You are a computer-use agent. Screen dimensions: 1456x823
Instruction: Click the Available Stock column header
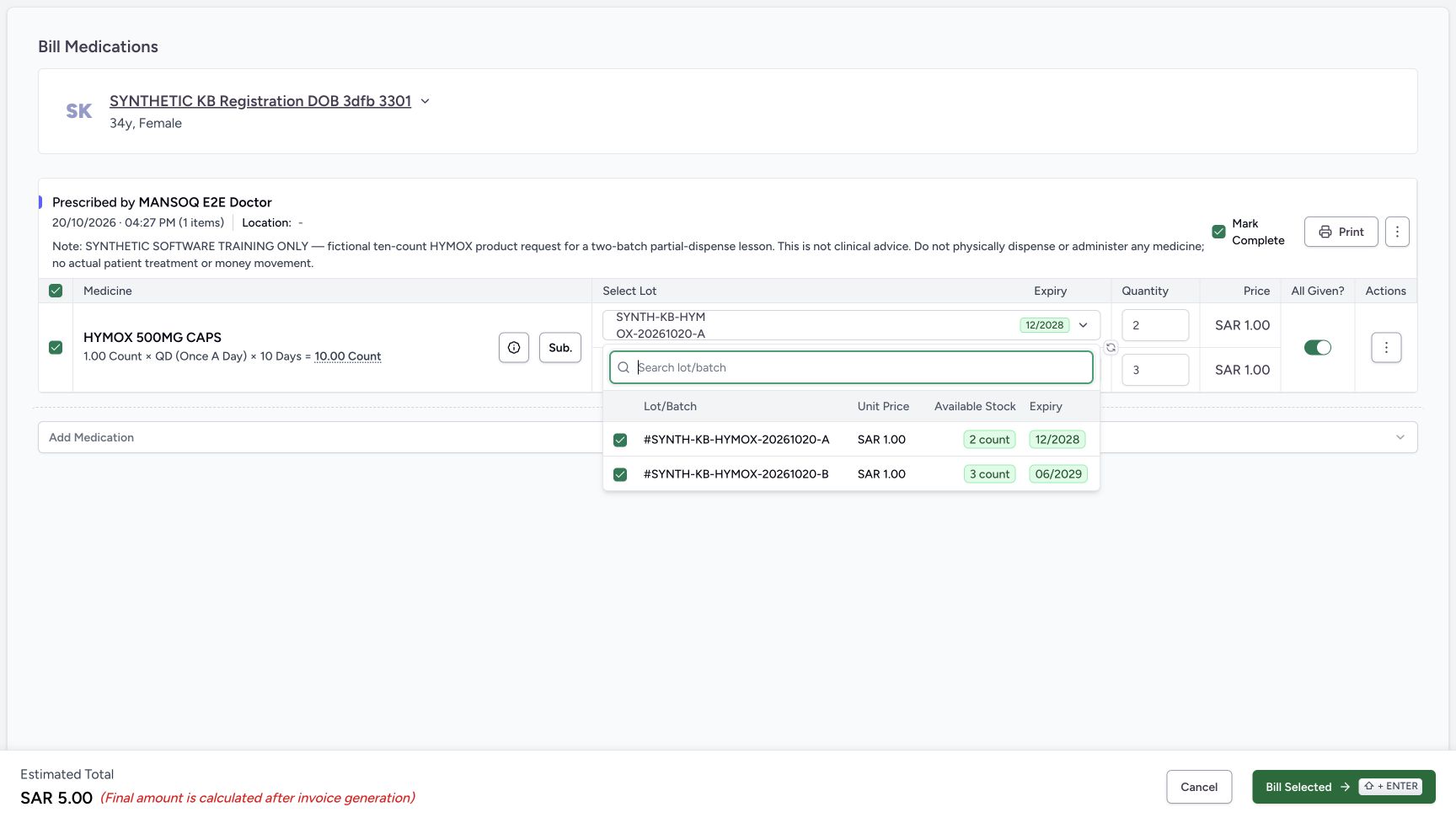tap(975, 406)
